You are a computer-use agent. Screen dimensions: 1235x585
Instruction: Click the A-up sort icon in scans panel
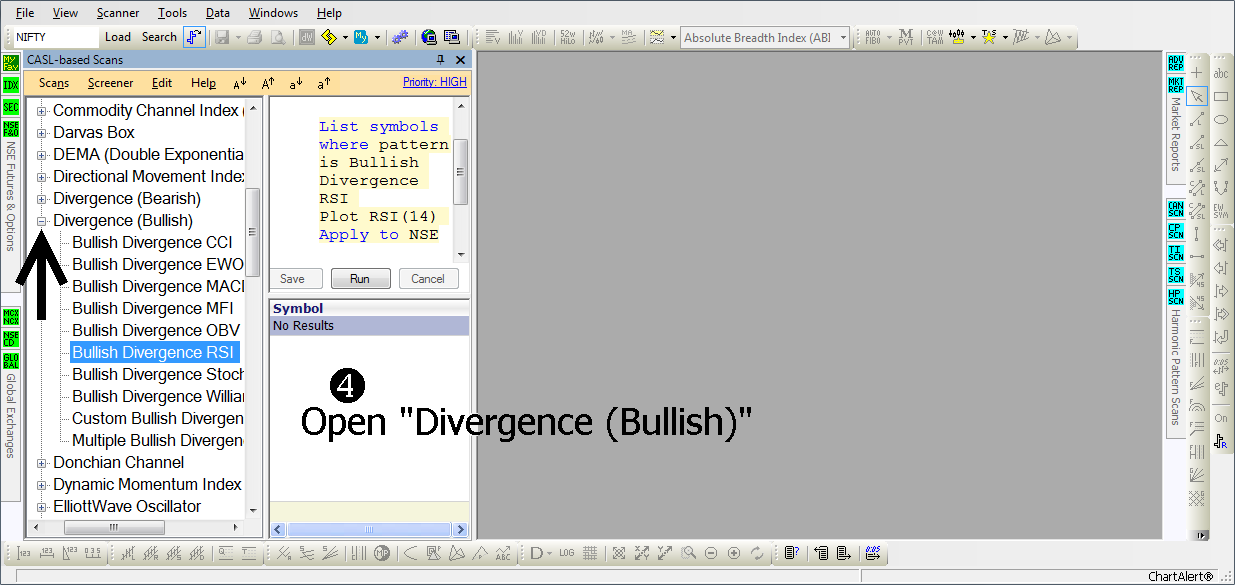(268, 83)
